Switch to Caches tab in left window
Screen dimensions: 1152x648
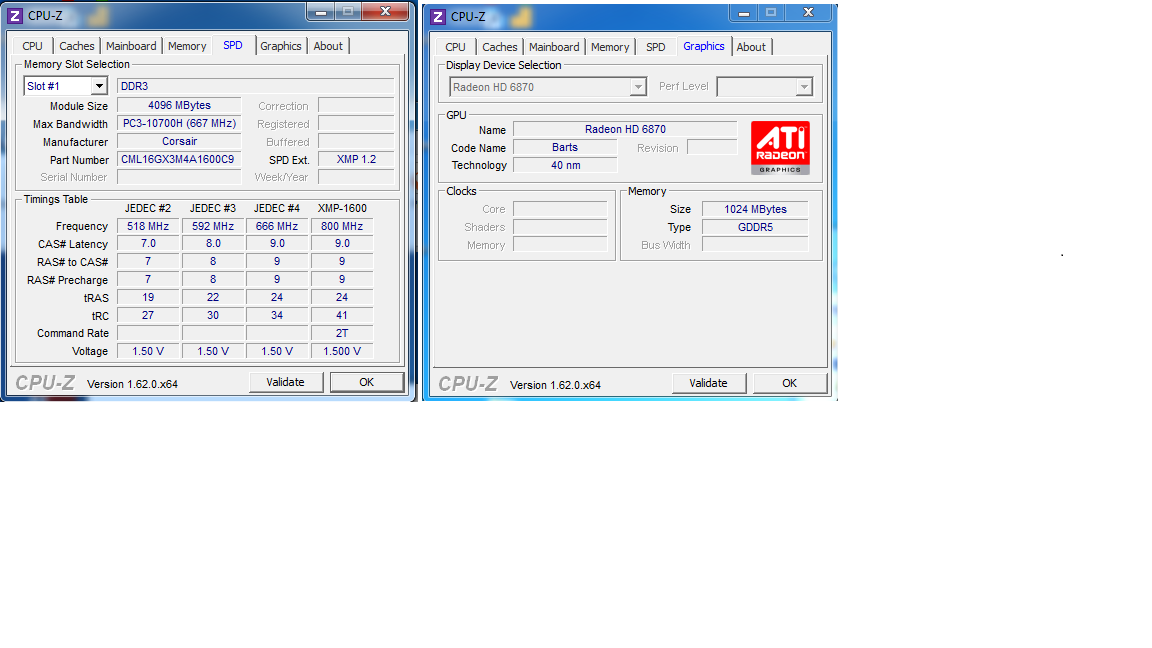[76, 46]
